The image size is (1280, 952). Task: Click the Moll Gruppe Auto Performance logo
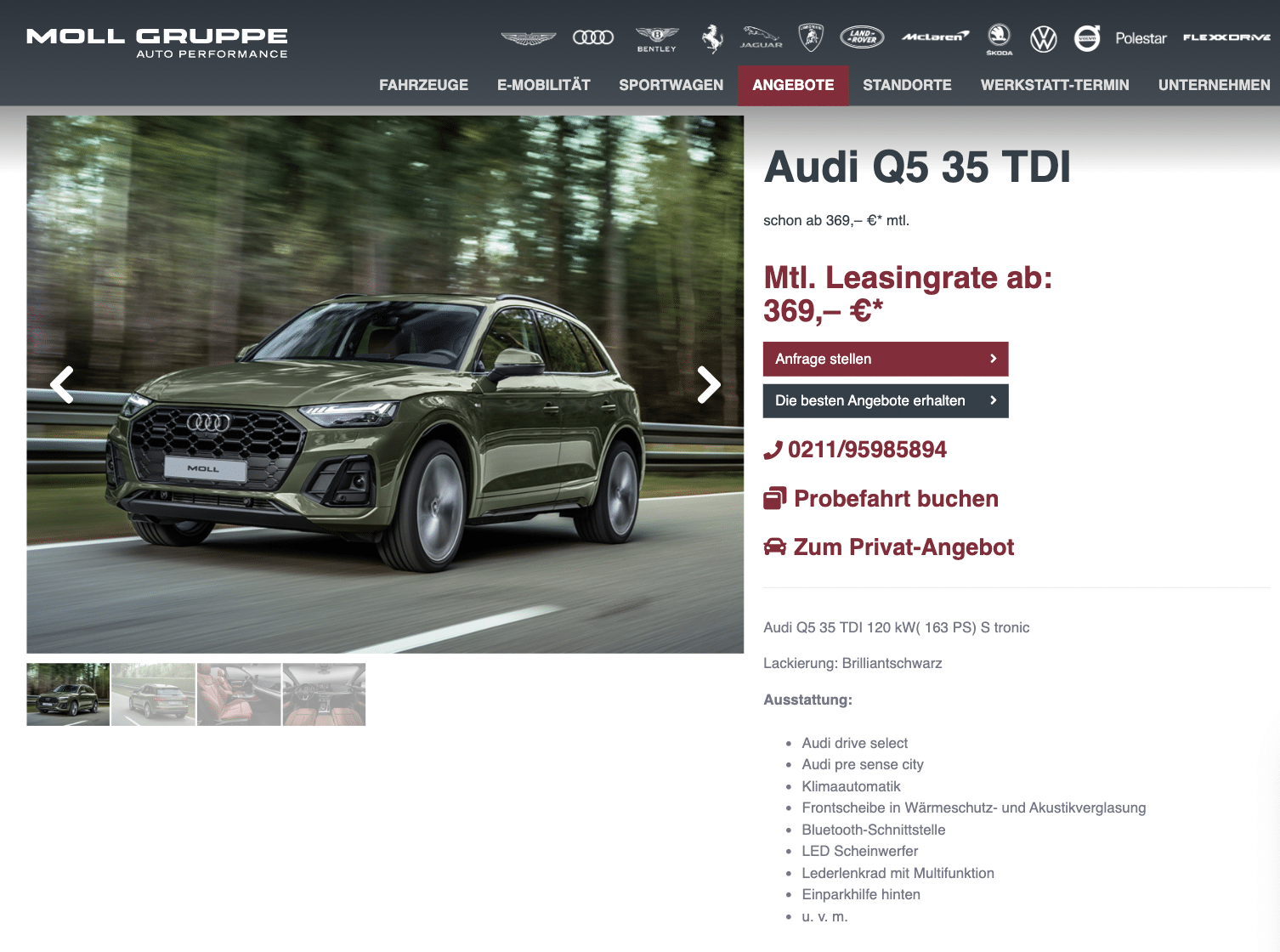pos(157,43)
